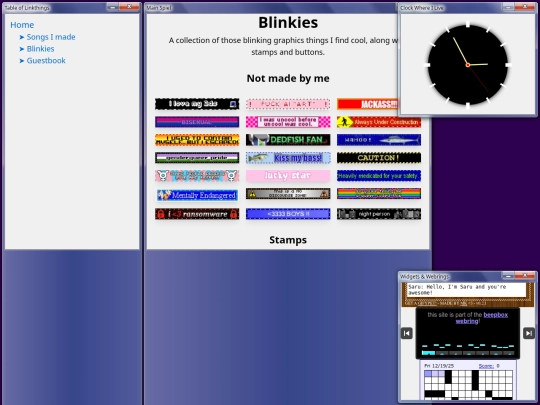Click the 'genderqueer pride' blinkie
This screenshot has width=540, height=405.
tap(197, 158)
